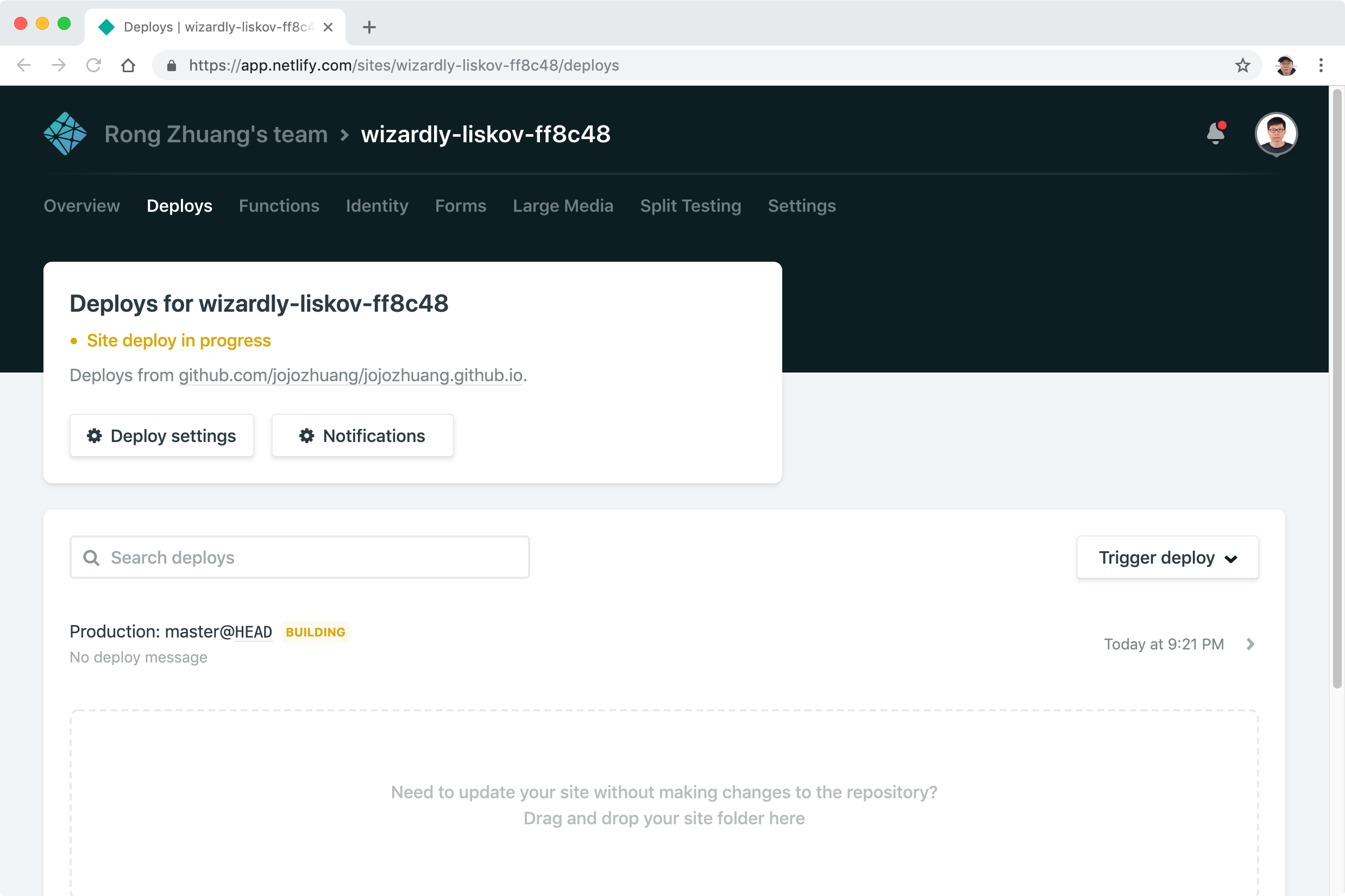Close the Deploys browser tab
The height and width of the screenshot is (896, 1345).
coord(328,27)
